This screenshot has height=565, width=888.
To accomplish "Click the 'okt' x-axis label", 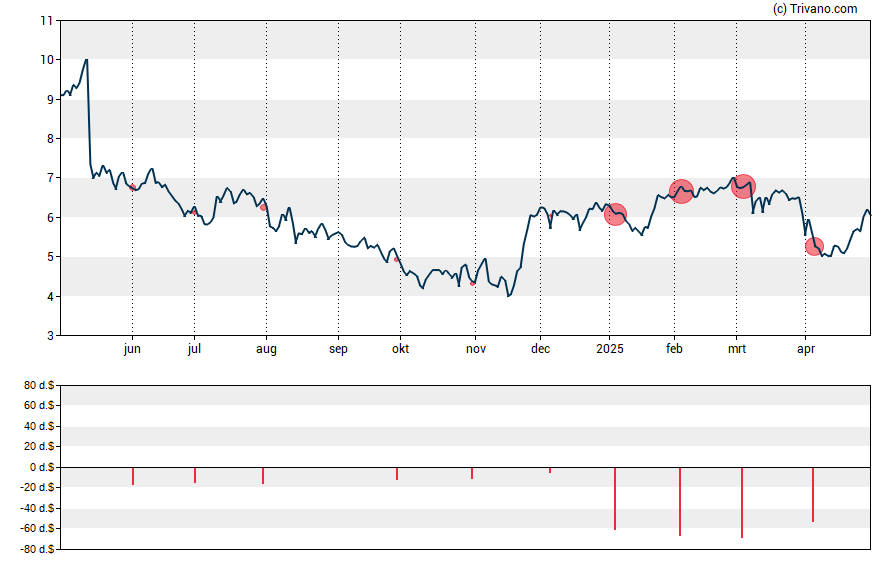I will (x=400, y=349).
